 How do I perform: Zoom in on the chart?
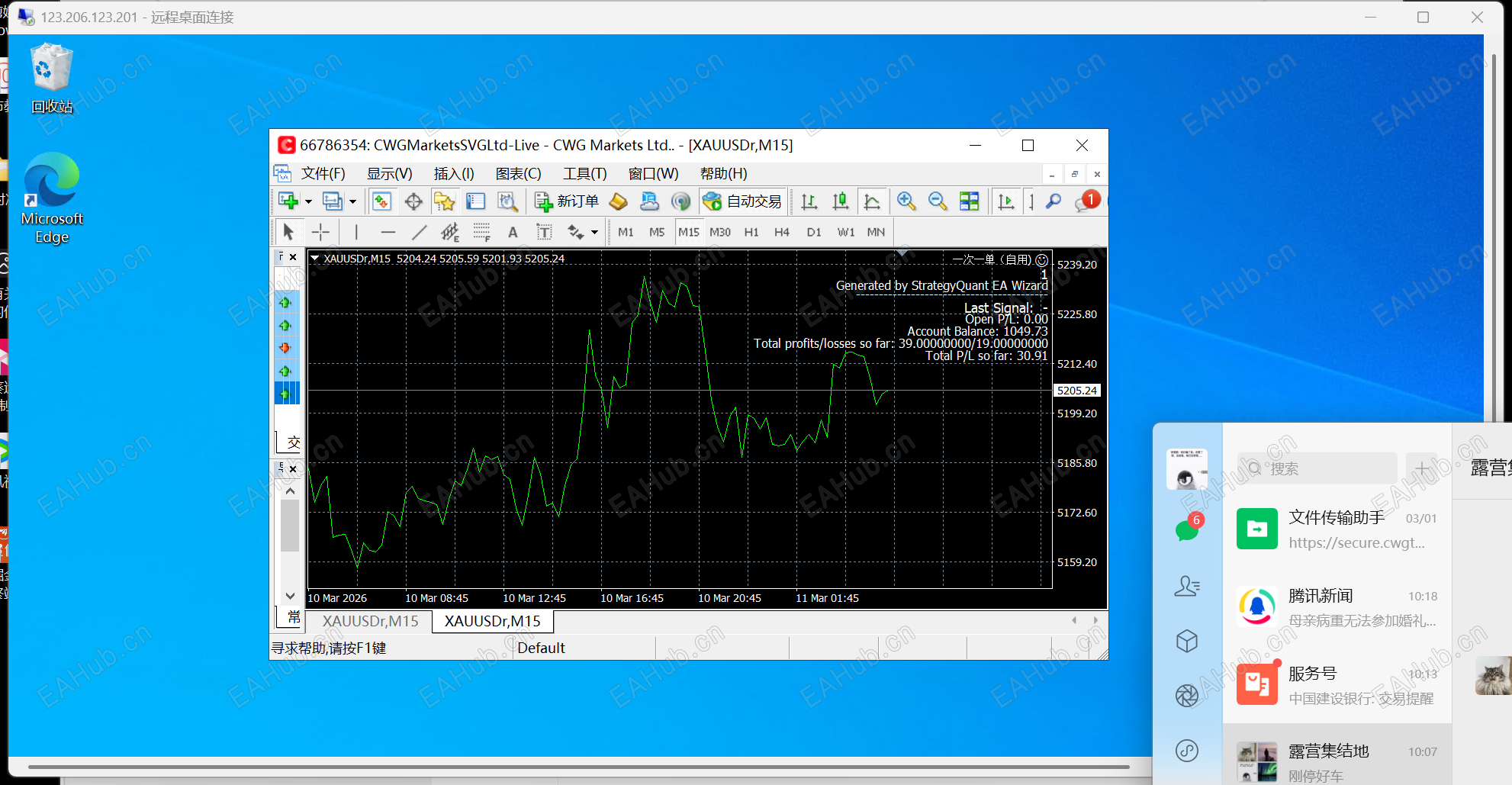(906, 201)
